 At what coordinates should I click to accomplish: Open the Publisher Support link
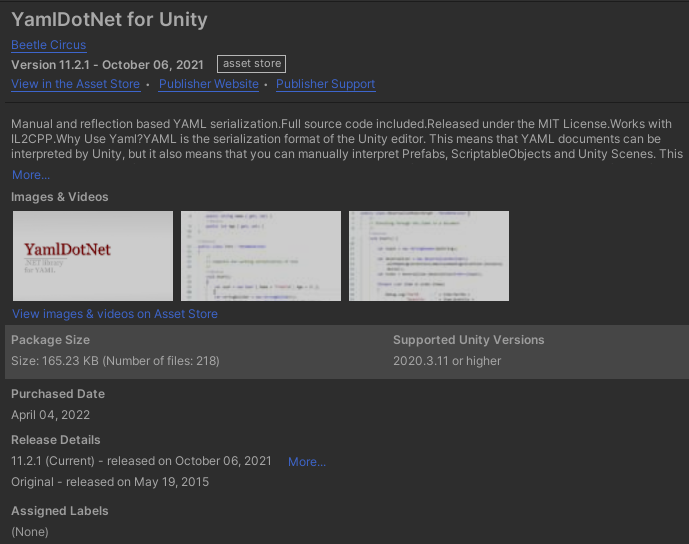point(326,84)
